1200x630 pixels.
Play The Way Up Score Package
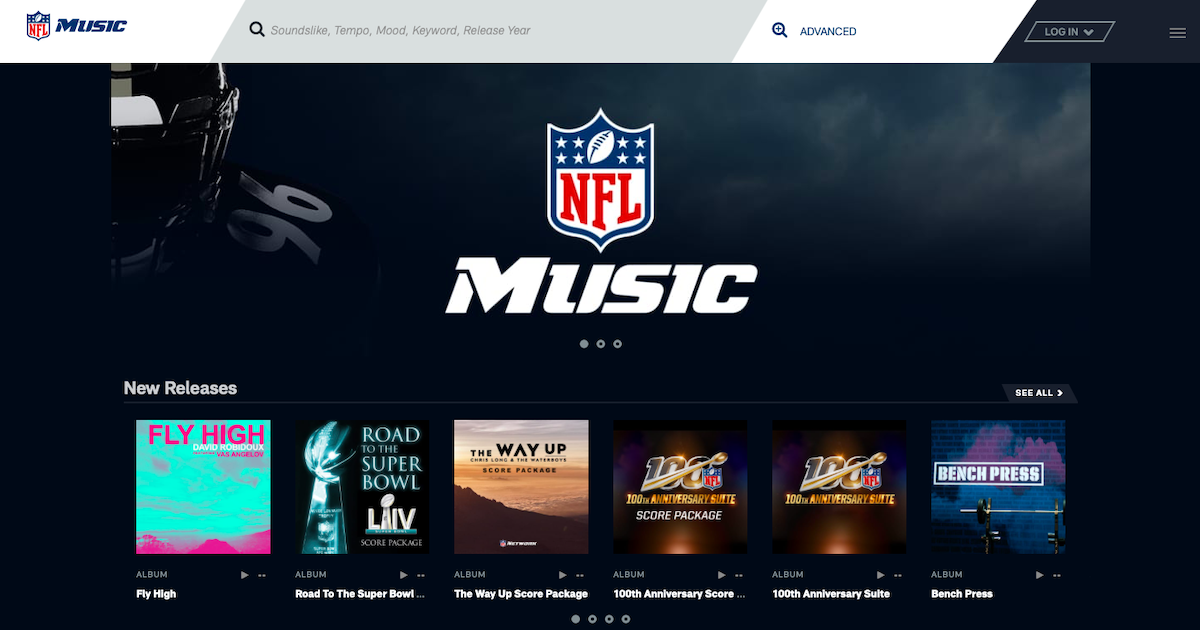pos(563,575)
